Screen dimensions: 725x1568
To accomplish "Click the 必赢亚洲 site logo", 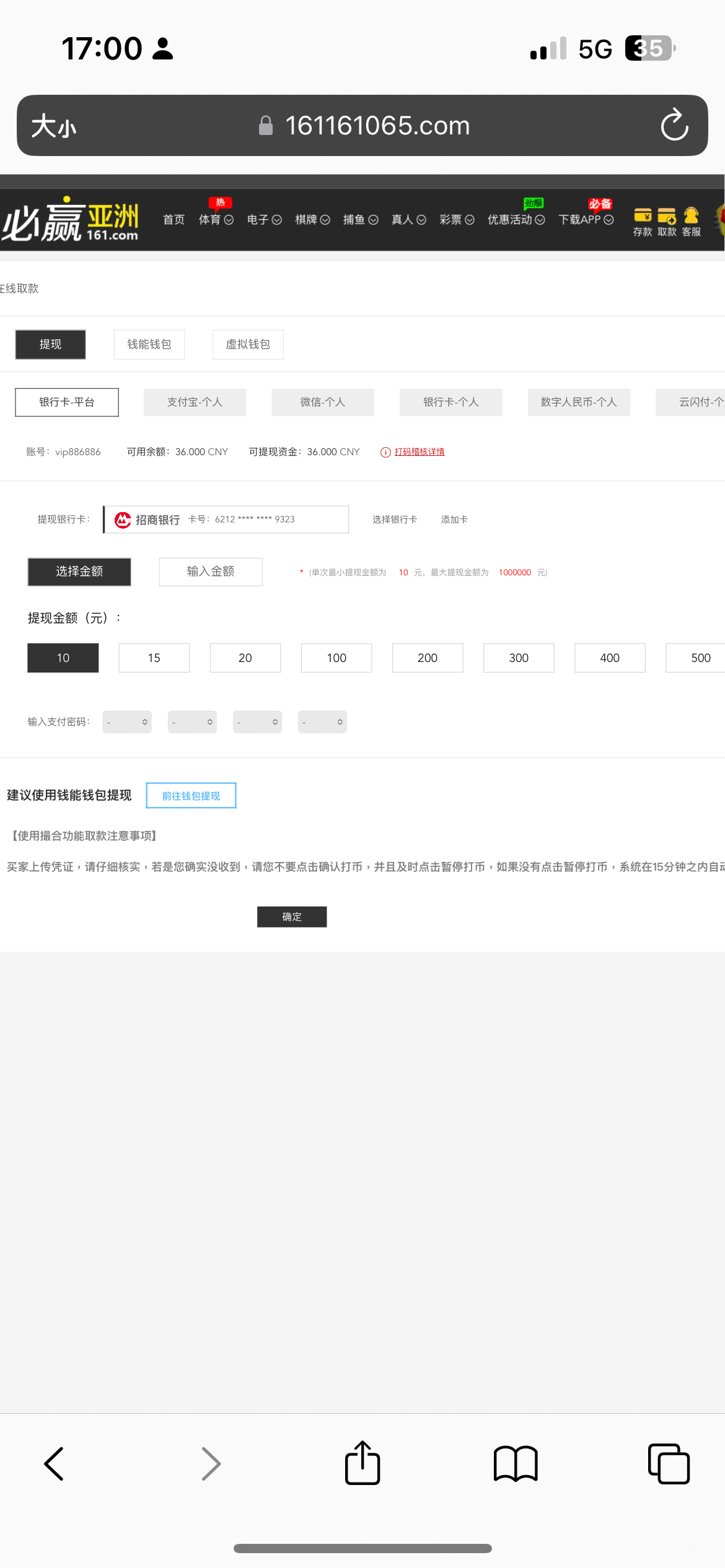I will click(x=70, y=220).
